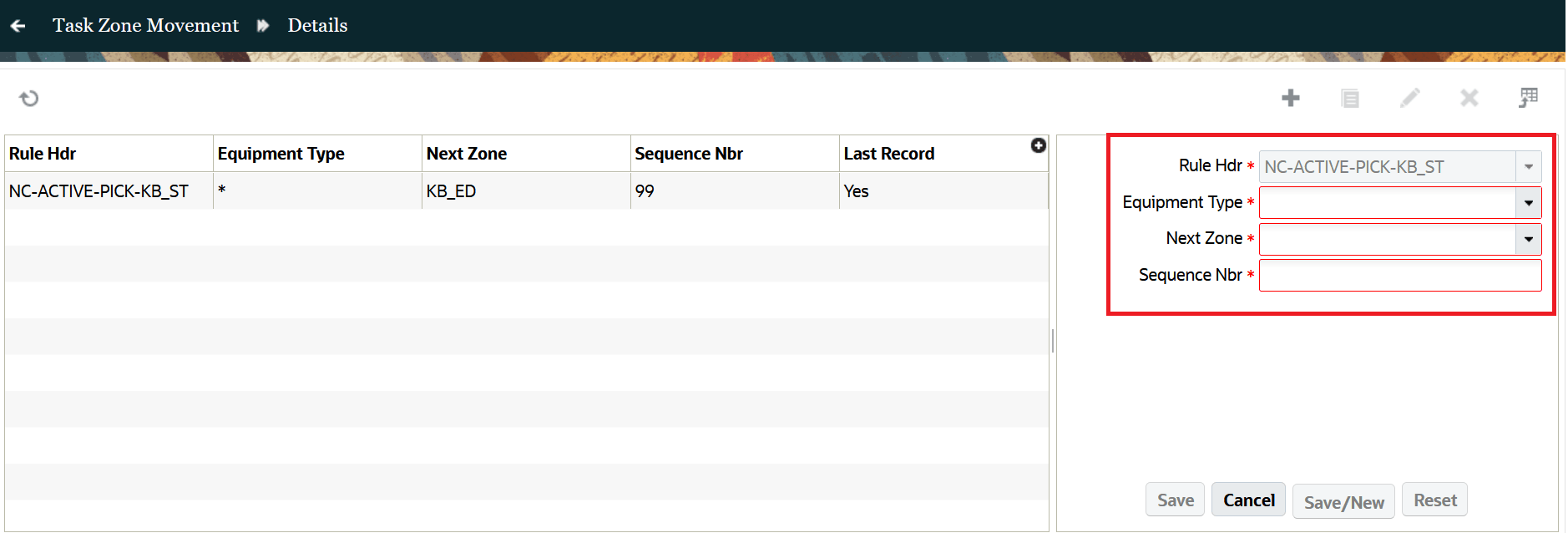Click the delete X icon
This screenshot has width=1568, height=533.
(1469, 99)
